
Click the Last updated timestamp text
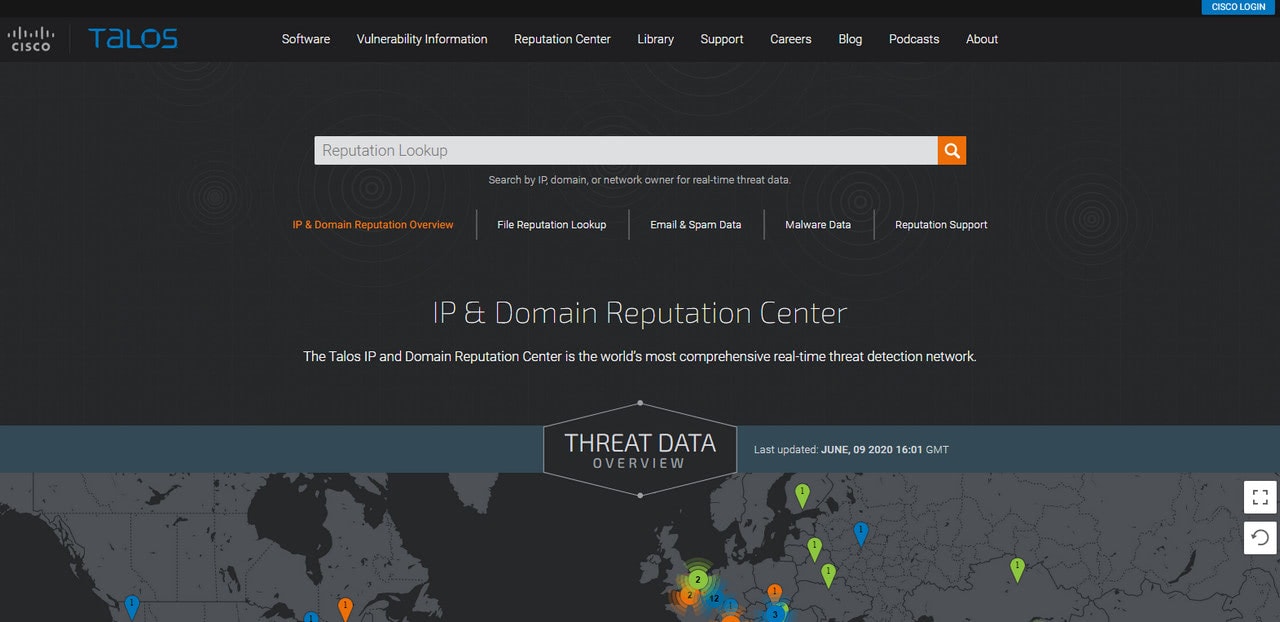851,450
